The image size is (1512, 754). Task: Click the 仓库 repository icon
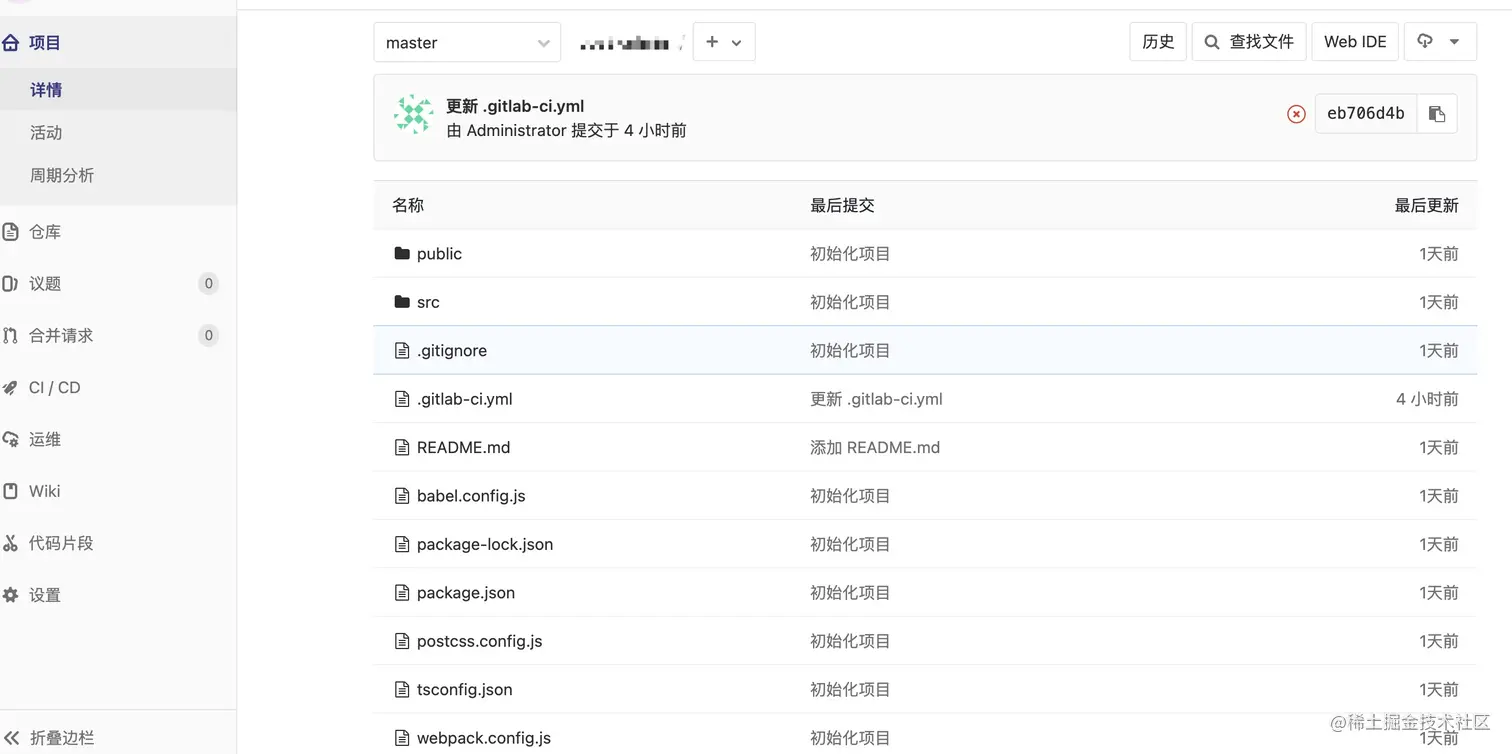(10, 232)
